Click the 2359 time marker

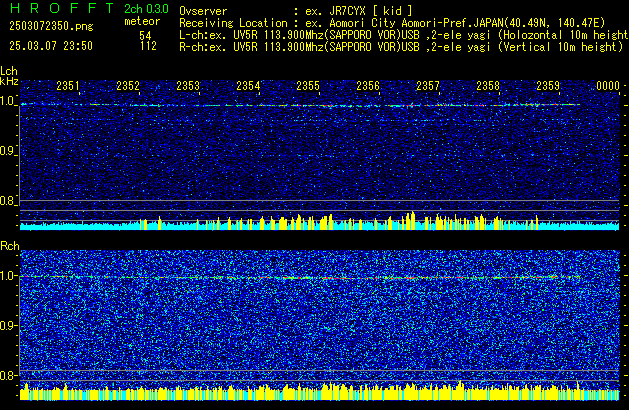[548, 86]
